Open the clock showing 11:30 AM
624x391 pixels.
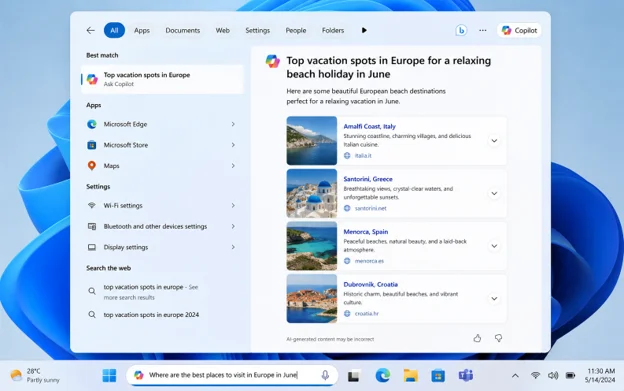600,375
